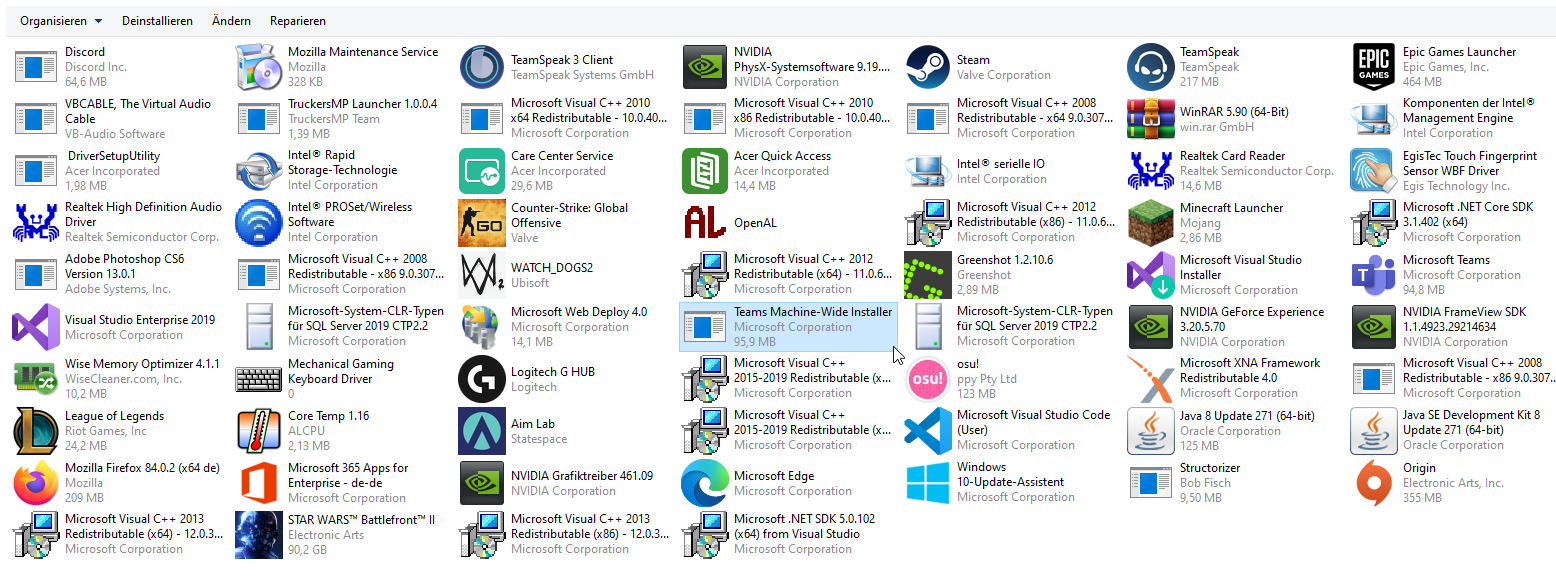Select the Mechanical Gaming Keyboard Driver icon
This screenshot has width=1556, height=583.
259,379
